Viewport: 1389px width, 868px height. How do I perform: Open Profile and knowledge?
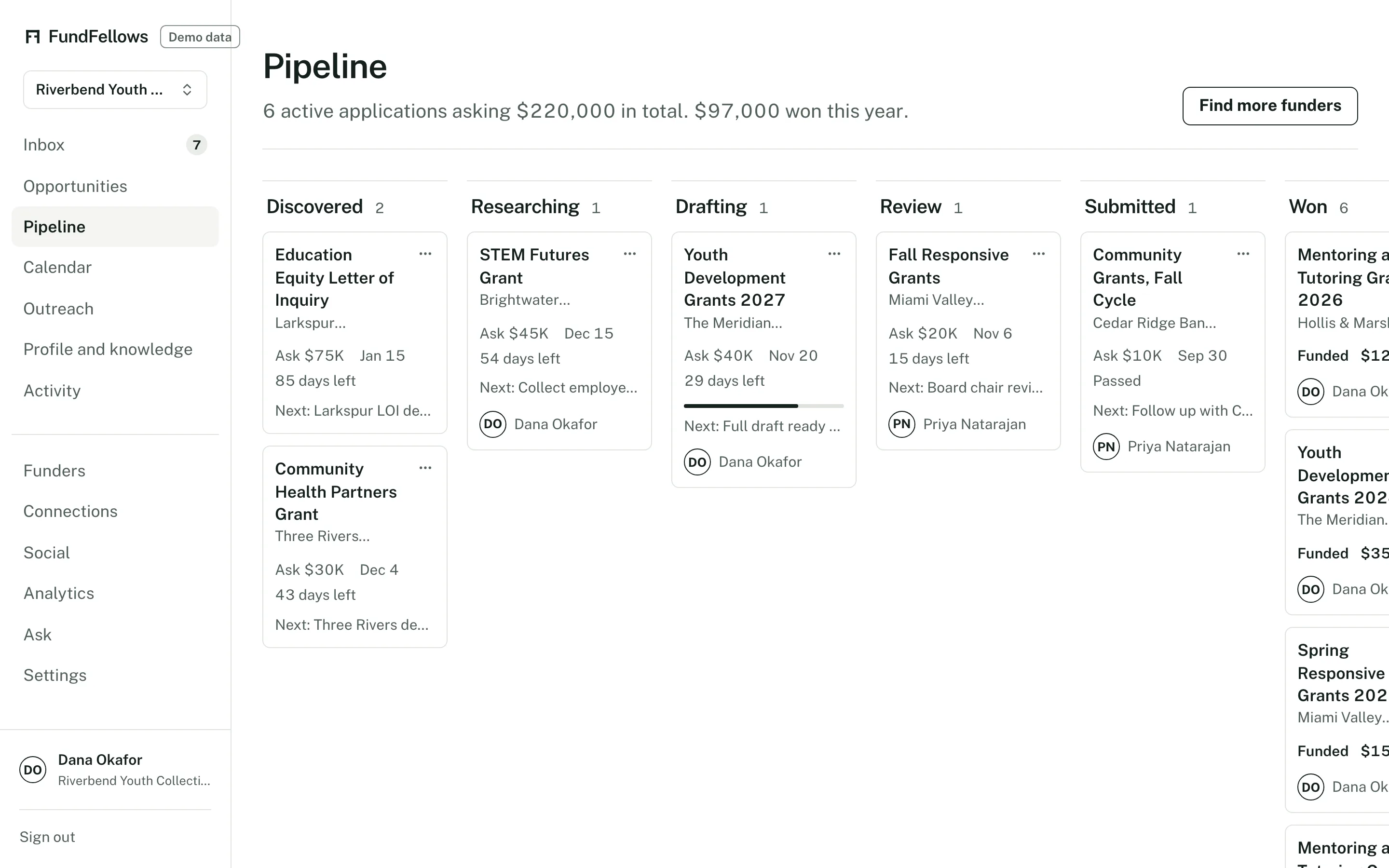pyautogui.click(x=115, y=350)
